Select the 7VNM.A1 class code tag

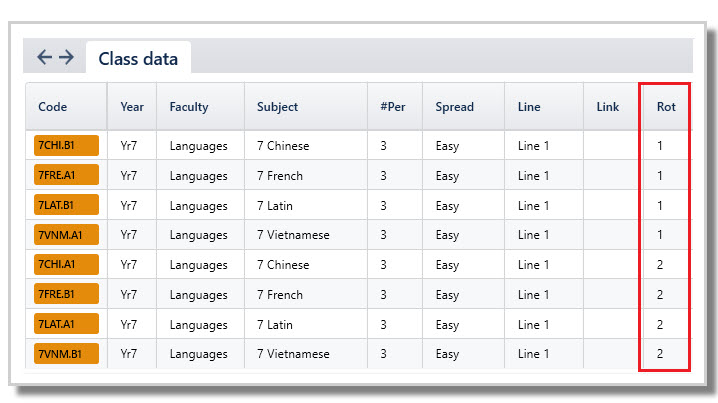tap(66, 234)
